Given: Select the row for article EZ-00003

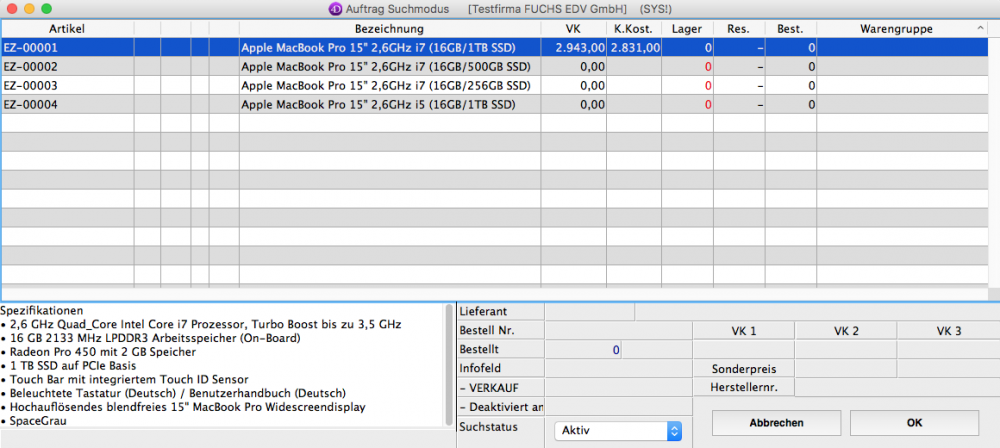Looking at the screenshot, I should coord(300,85).
